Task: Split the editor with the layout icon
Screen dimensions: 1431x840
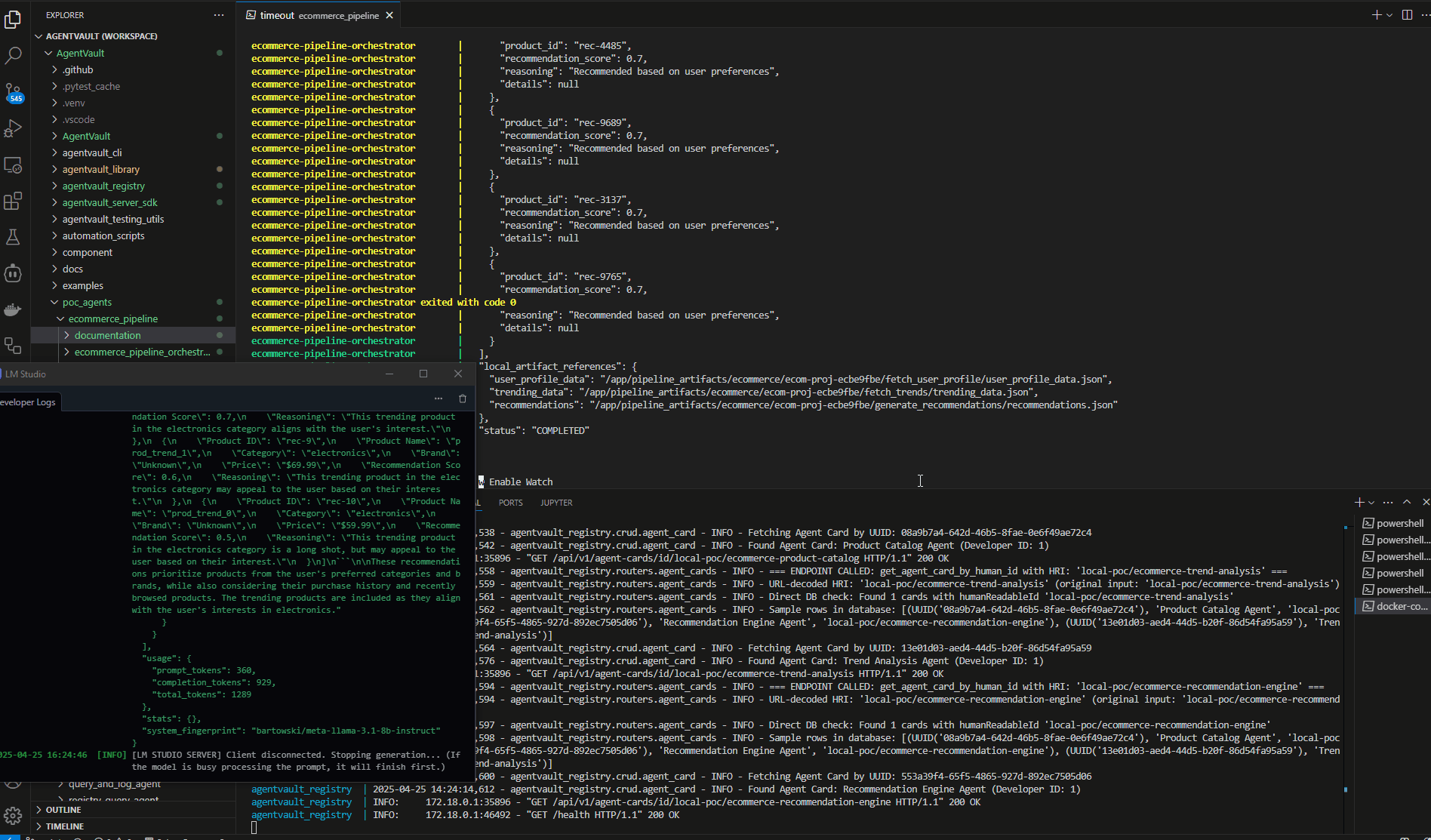Action: point(1407,15)
